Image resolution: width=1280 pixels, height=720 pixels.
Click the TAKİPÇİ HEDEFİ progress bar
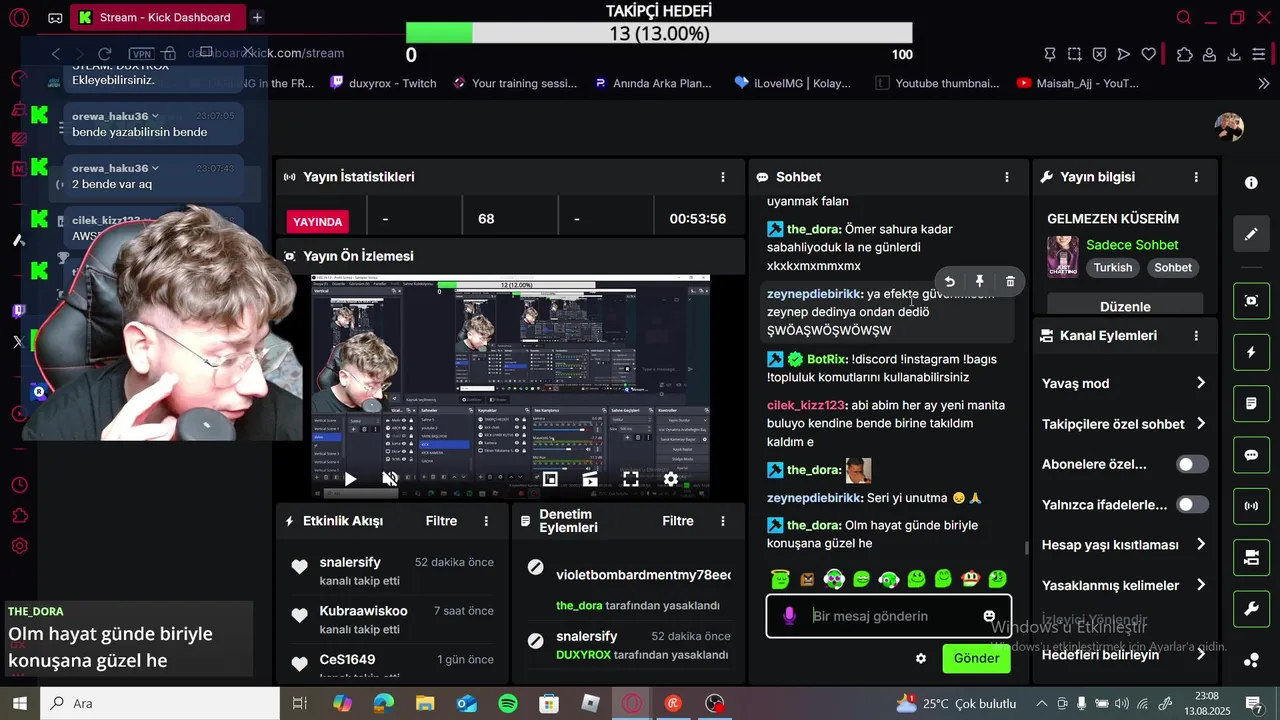[659, 33]
